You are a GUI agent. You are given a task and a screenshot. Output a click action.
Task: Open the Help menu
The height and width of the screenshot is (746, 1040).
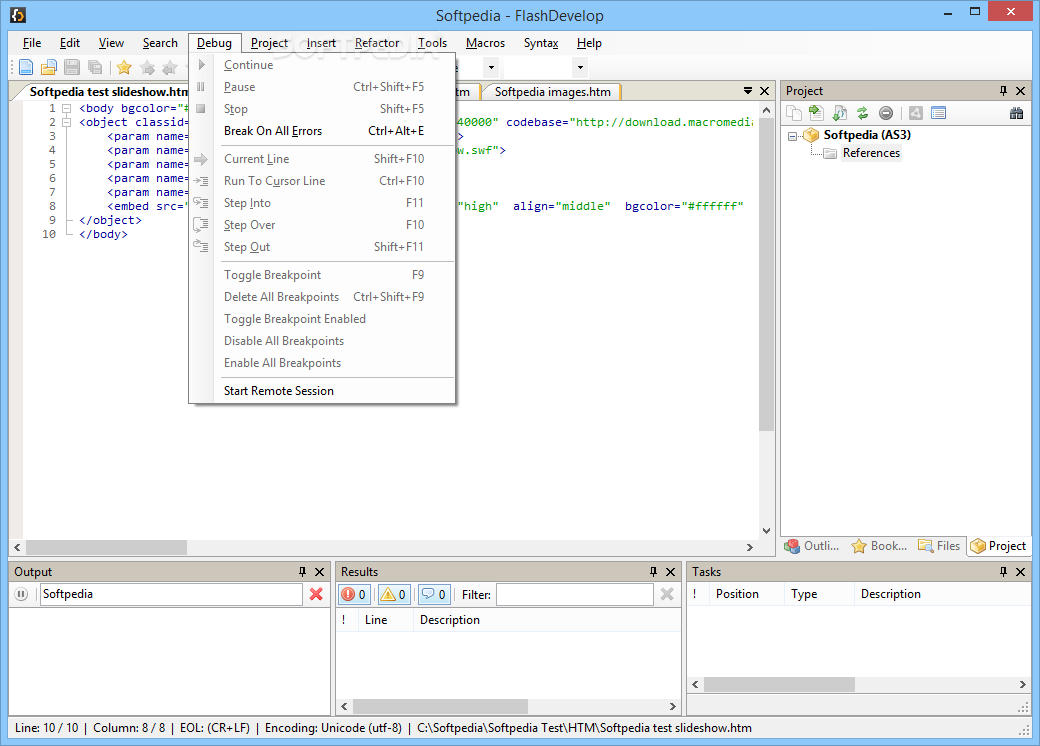click(589, 43)
